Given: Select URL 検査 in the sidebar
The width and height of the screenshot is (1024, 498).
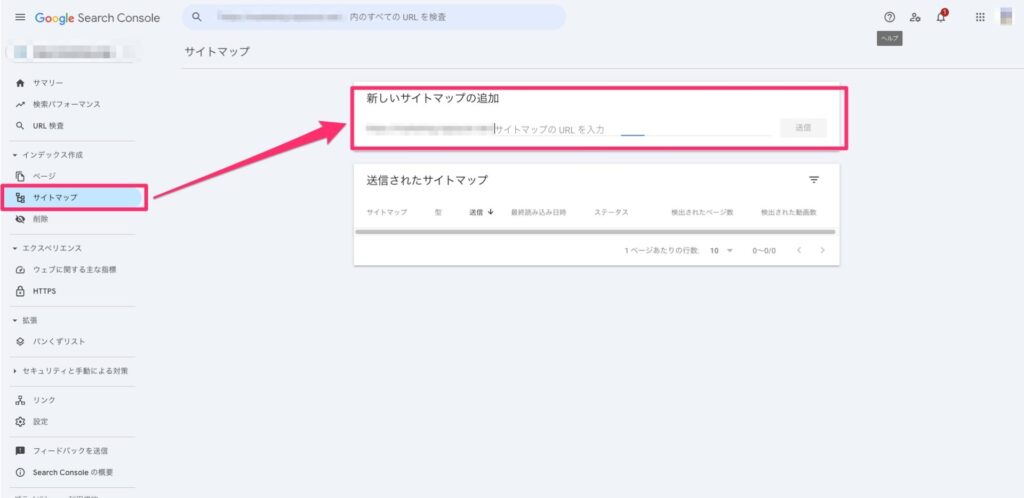Looking at the screenshot, I should [48, 126].
